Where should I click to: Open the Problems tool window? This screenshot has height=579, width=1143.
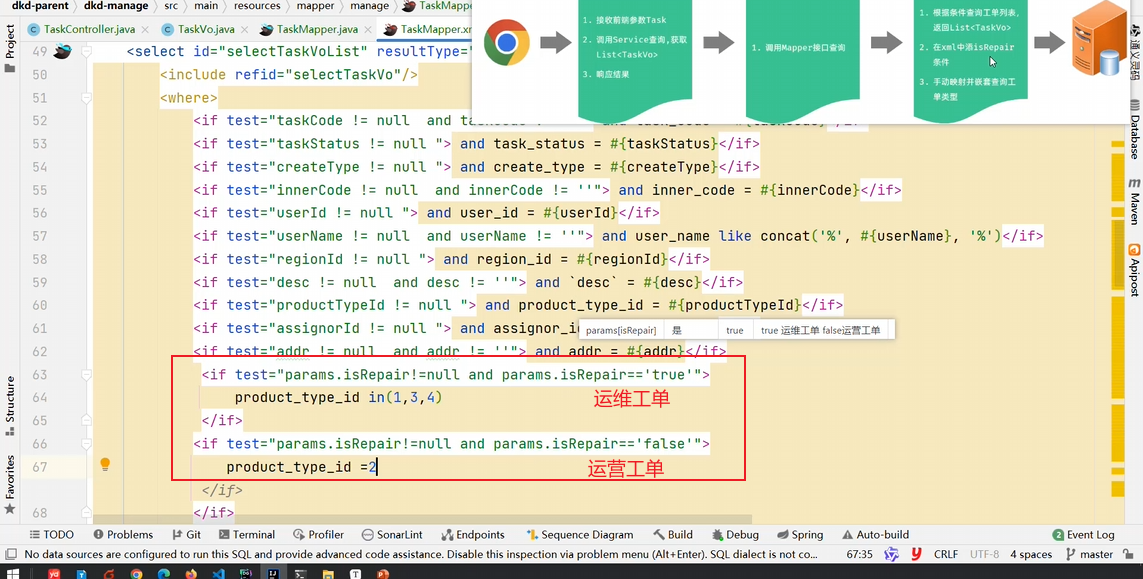click(x=123, y=535)
